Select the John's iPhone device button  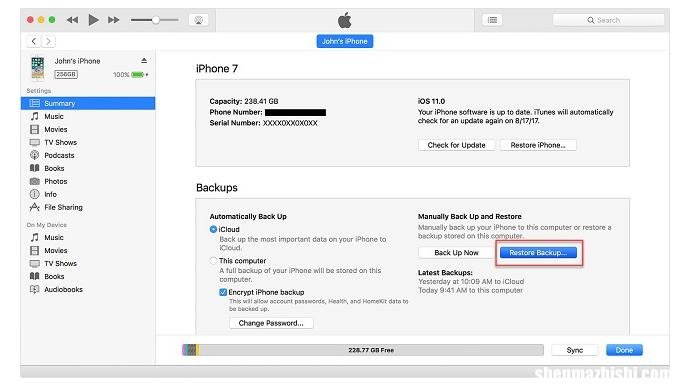345,41
